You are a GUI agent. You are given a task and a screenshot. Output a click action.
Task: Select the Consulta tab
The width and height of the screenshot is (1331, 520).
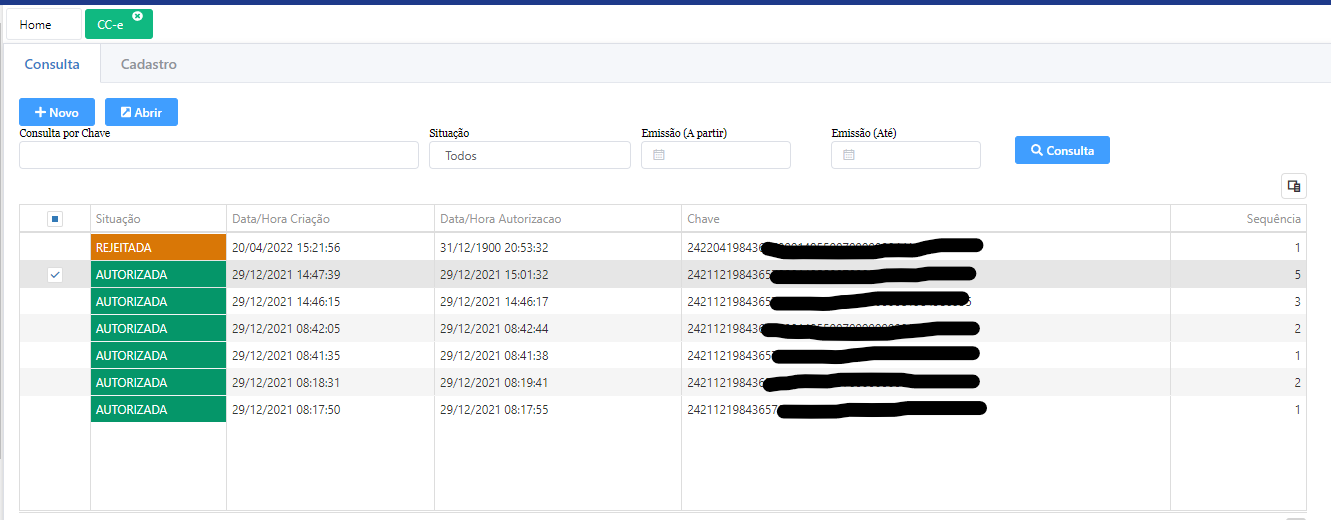pyautogui.click(x=52, y=64)
